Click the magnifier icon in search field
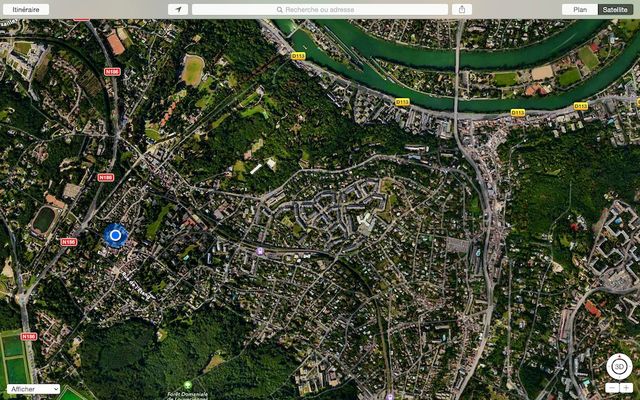This screenshot has width=640, height=400. (279, 9)
